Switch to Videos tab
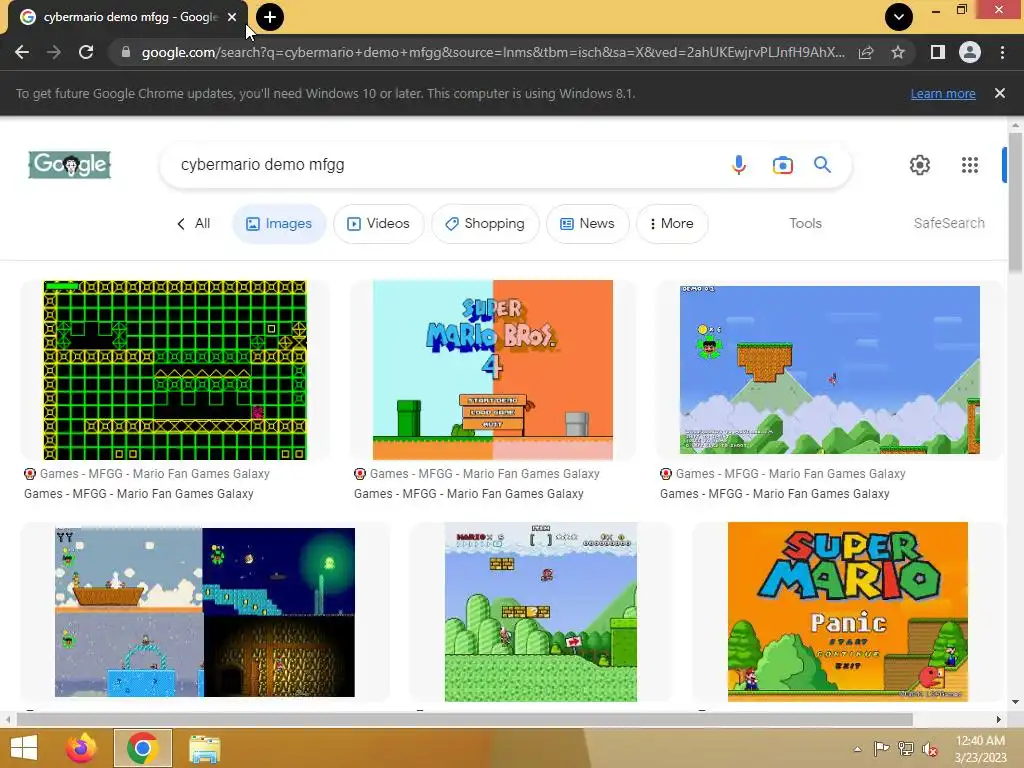Viewport: 1024px width, 768px height. coord(379,223)
